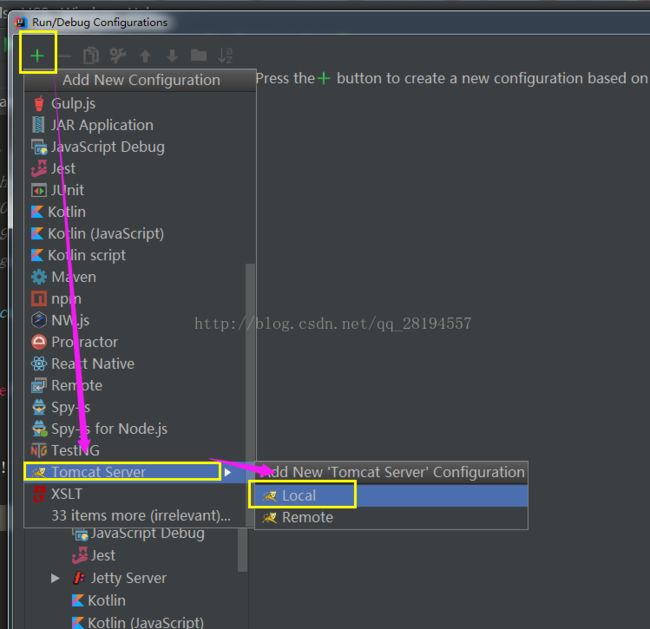Click the Move Up arrow icon
This screenshot has width=650, height=629.
(145, 56)
